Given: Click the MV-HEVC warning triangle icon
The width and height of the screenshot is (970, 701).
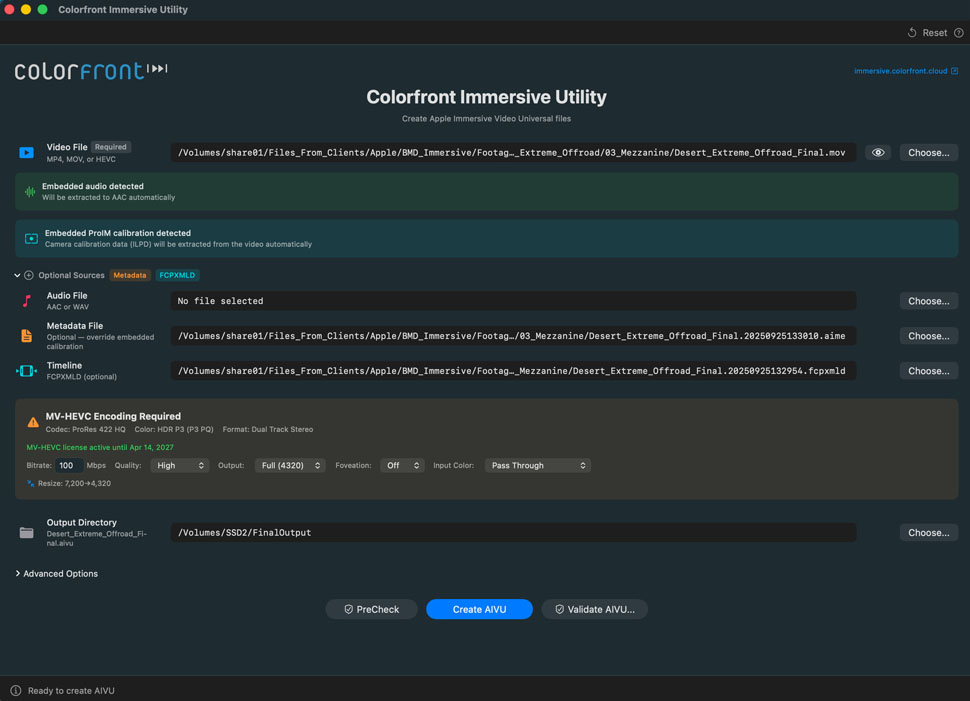Looking at the screenshot, I should tap(33, 422).
